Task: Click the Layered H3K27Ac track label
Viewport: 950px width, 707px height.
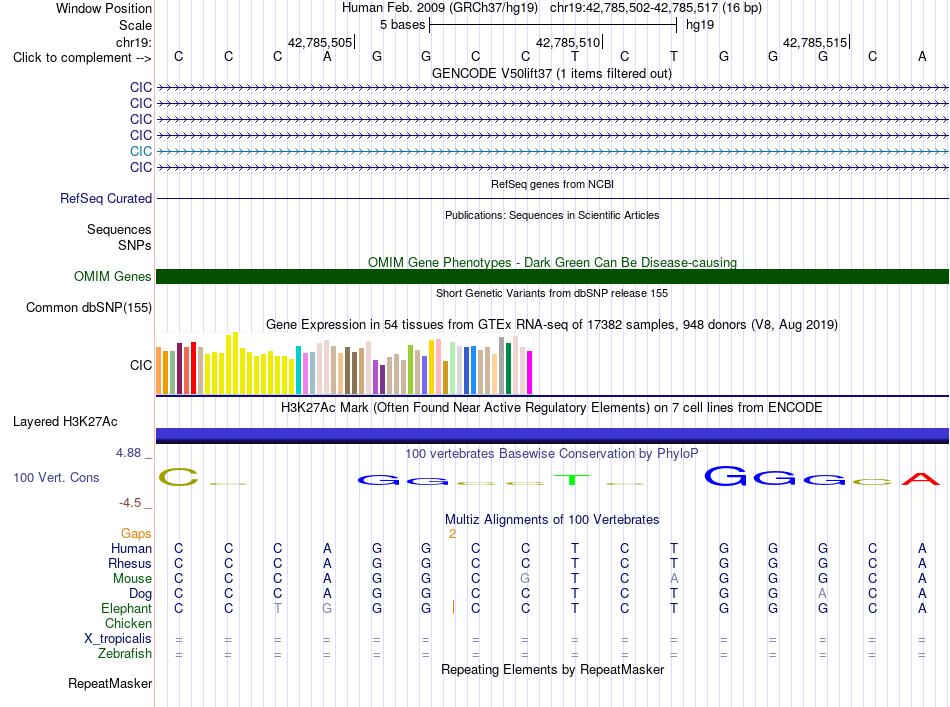Action: (65, 422)
